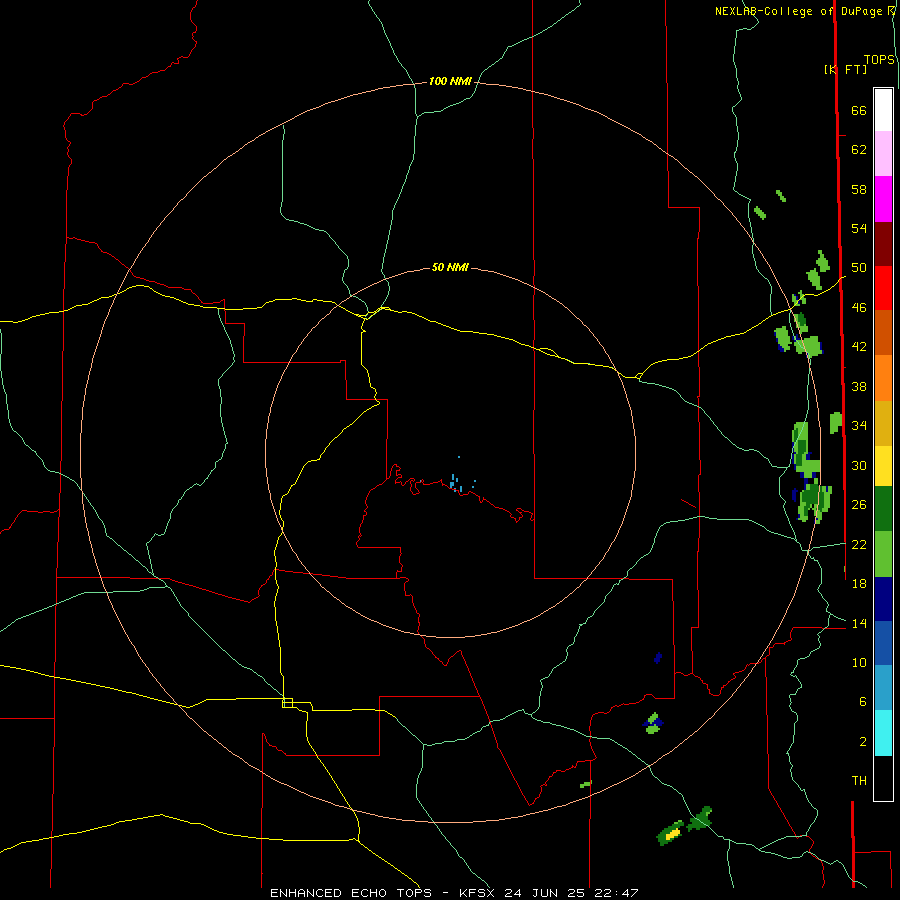The height and width of the screenshot is (900, 900).
Task: Click the cyan 6 kft legend swatch
Action: [x=883, y=734]
